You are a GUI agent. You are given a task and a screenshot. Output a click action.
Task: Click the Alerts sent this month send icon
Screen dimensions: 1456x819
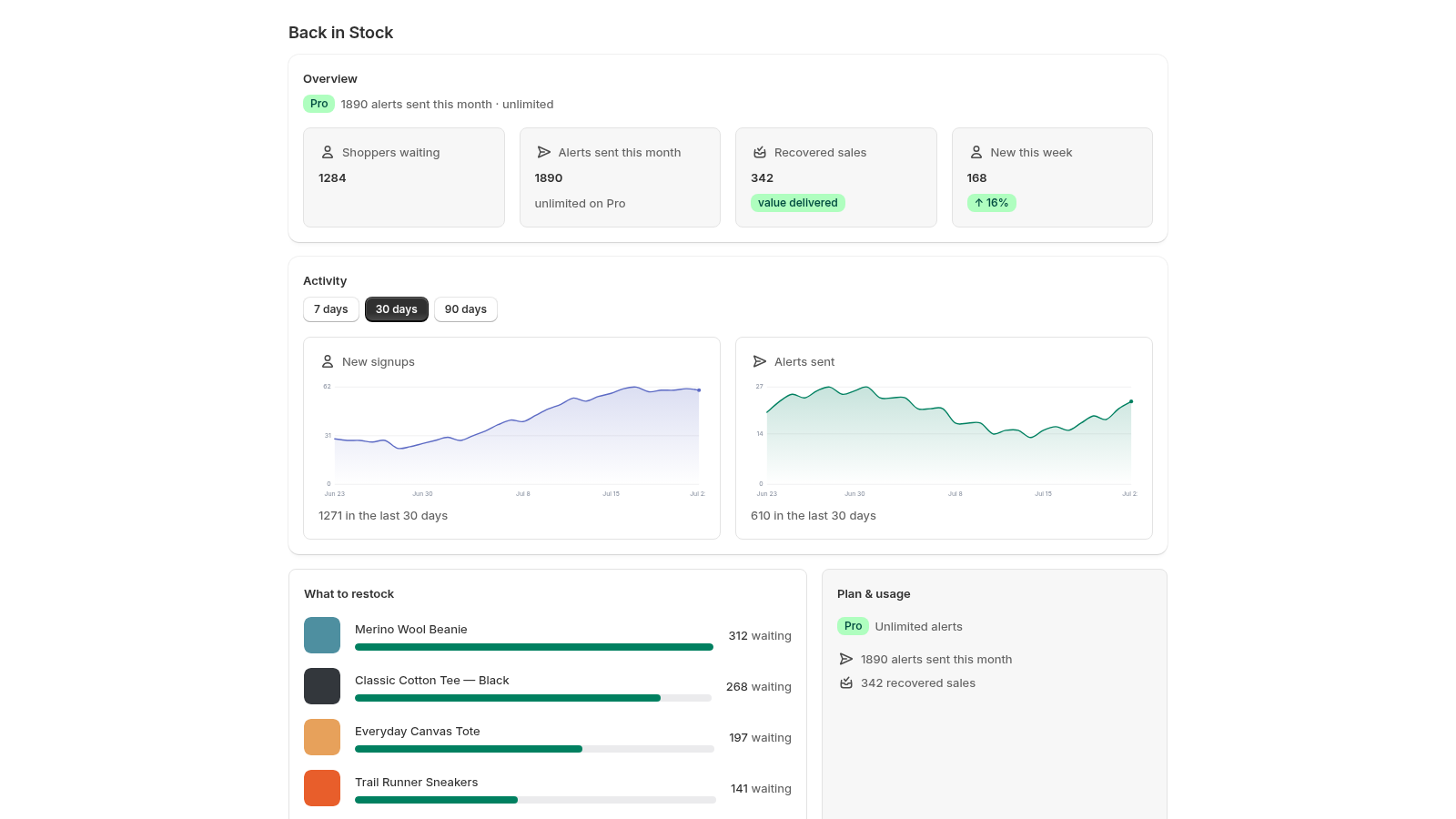point(544,152)
